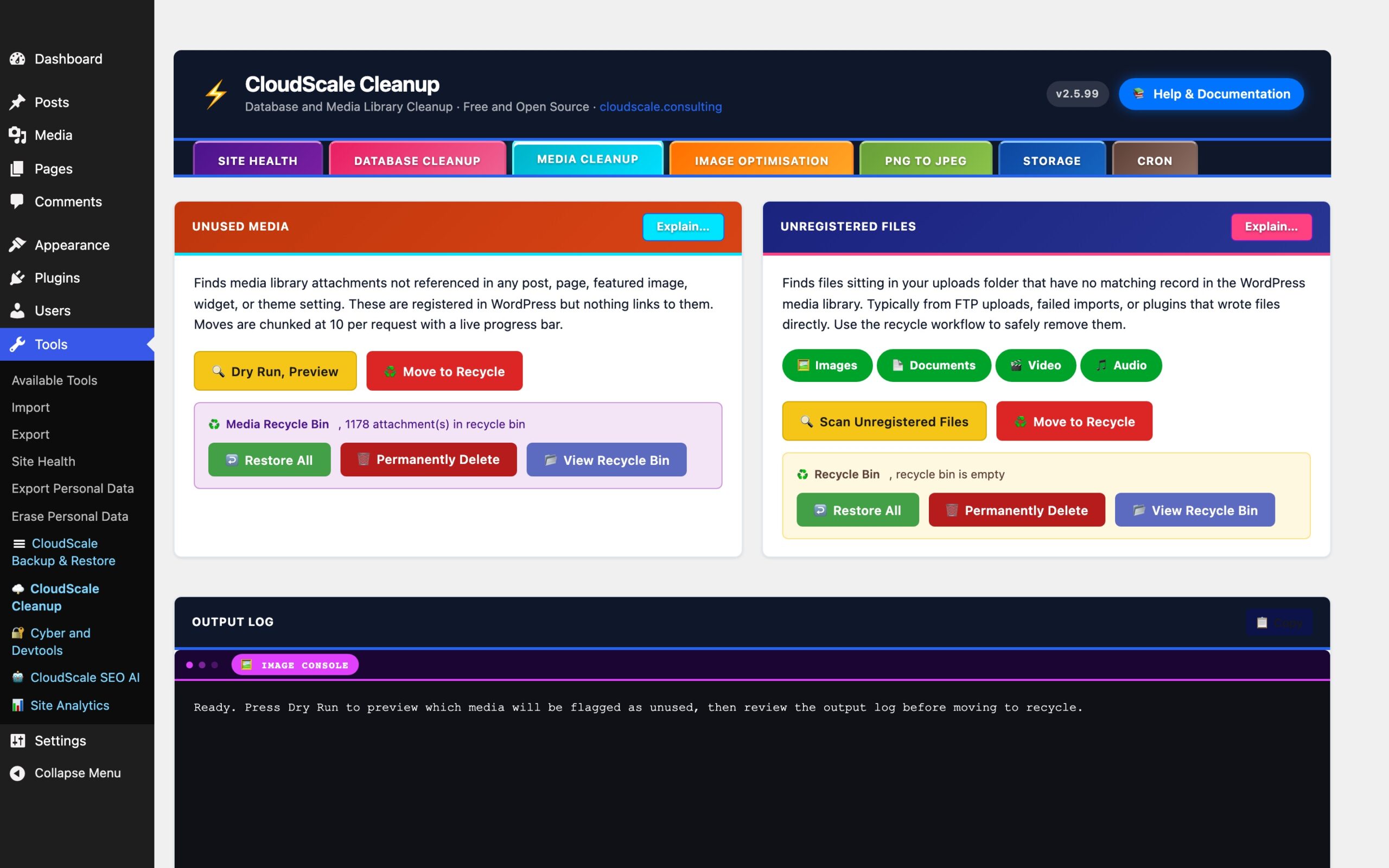Click the padlock icon beside Cyber and Devtools
The height and width of the screenshot is (868, 1389).
pos(18,633)
